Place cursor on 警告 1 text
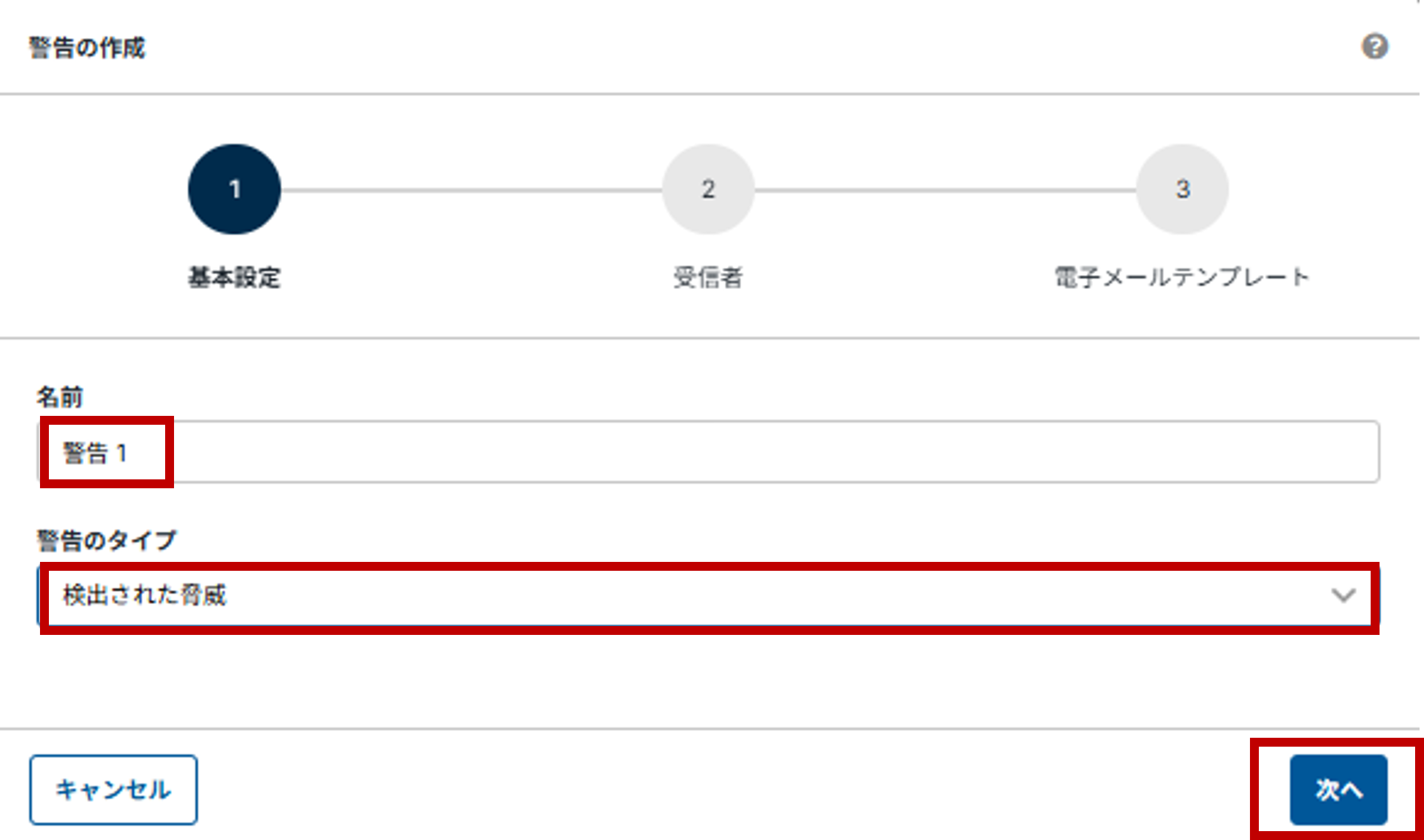This screenshot has width=1424, height=840. (x=95, y=453)
